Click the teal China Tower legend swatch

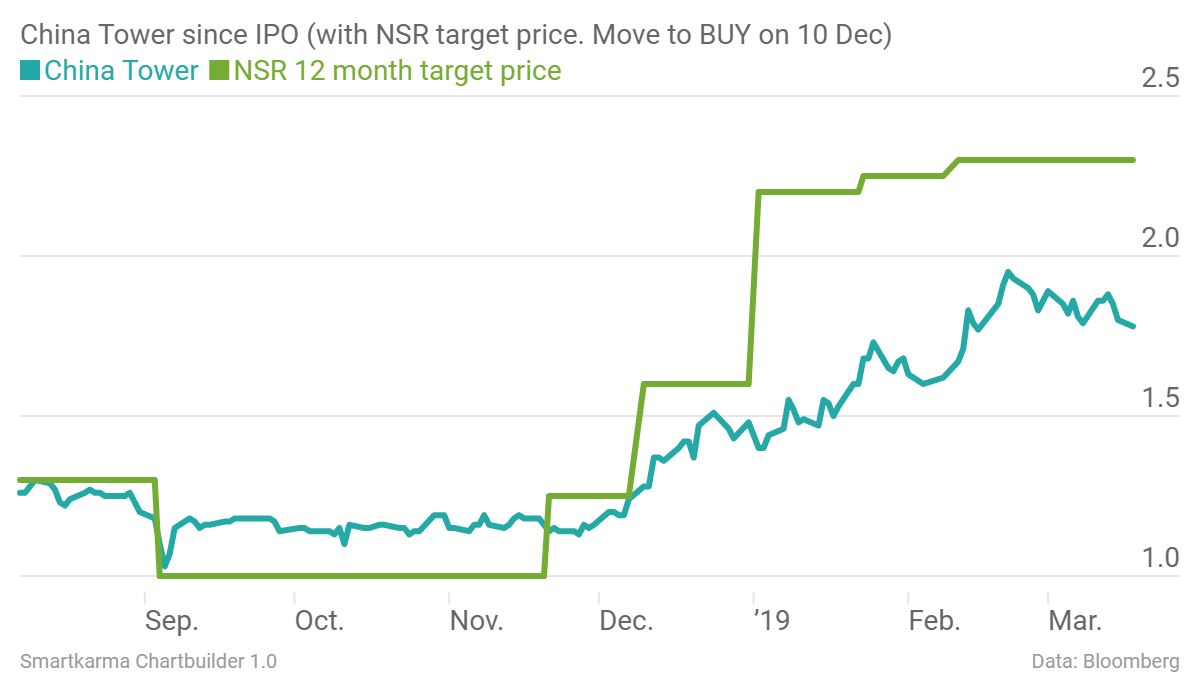click(30, 71)
